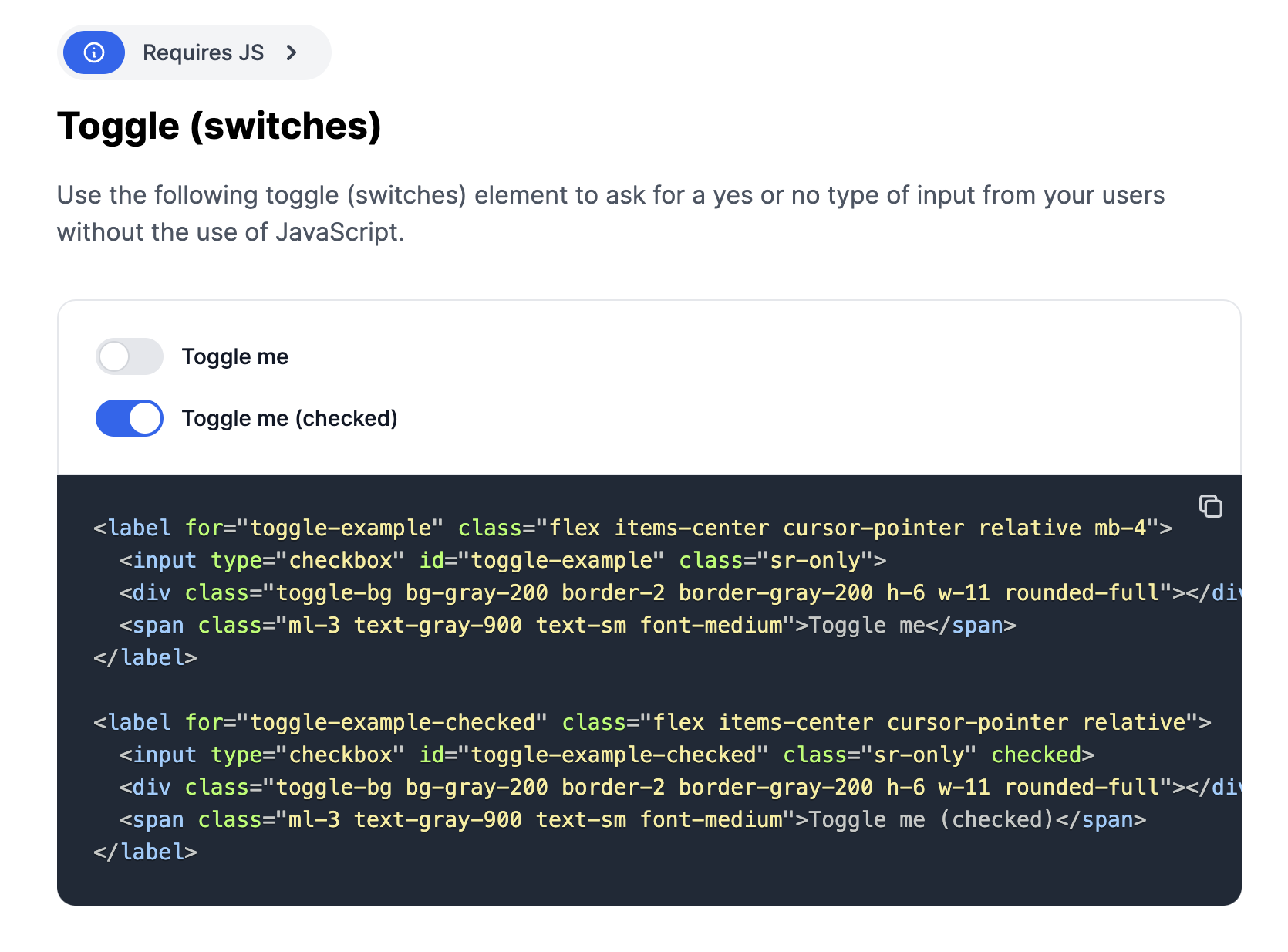Click the copy-to-clipboard button for the snippet
The image size is (1288, 952).
(x=1210, y=507)
